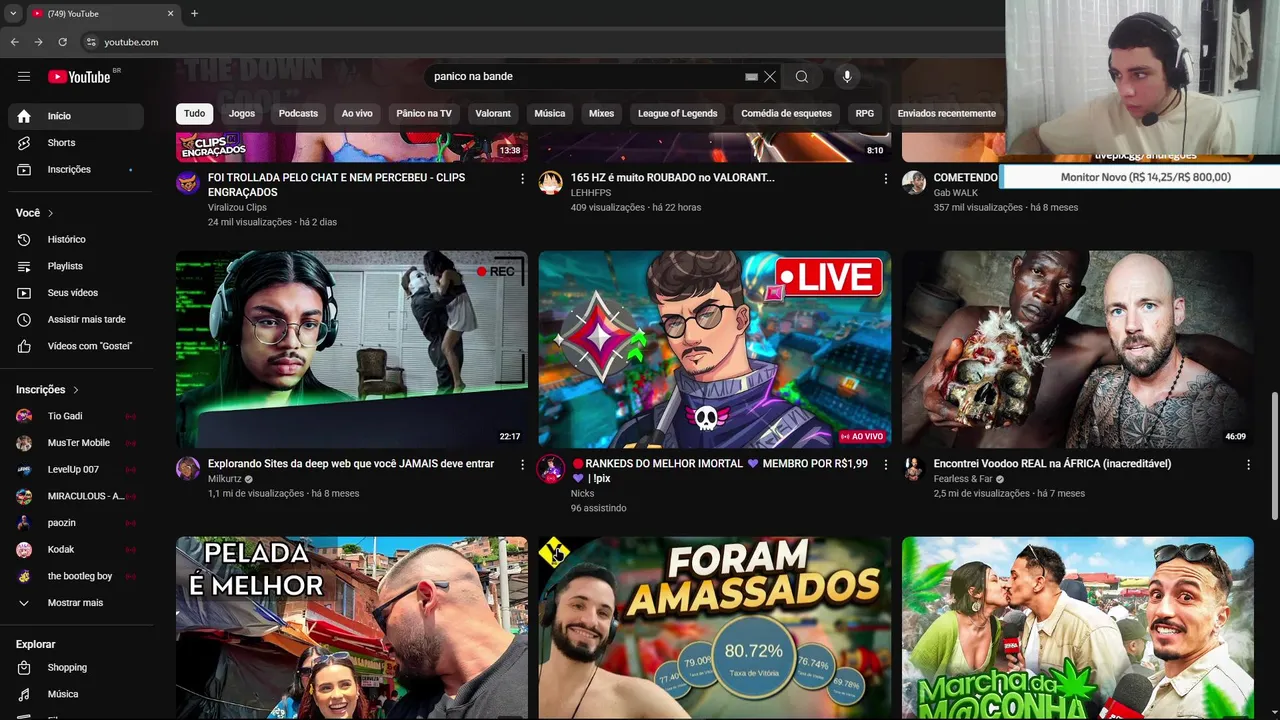This screenshot has width=1280, height=720.
Task: Open the deep web video thumbnail
Action: click(352, 349)
